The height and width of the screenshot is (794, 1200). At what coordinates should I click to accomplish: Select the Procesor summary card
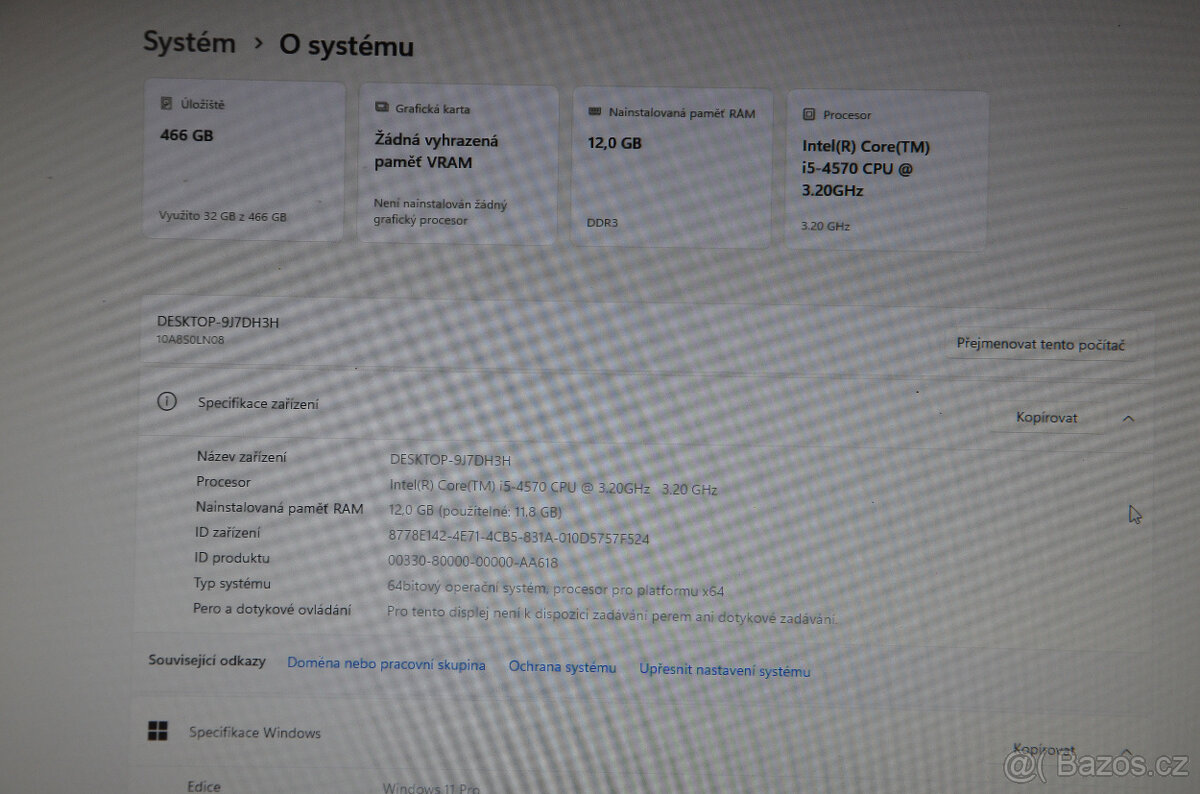(x=888, y=168)
